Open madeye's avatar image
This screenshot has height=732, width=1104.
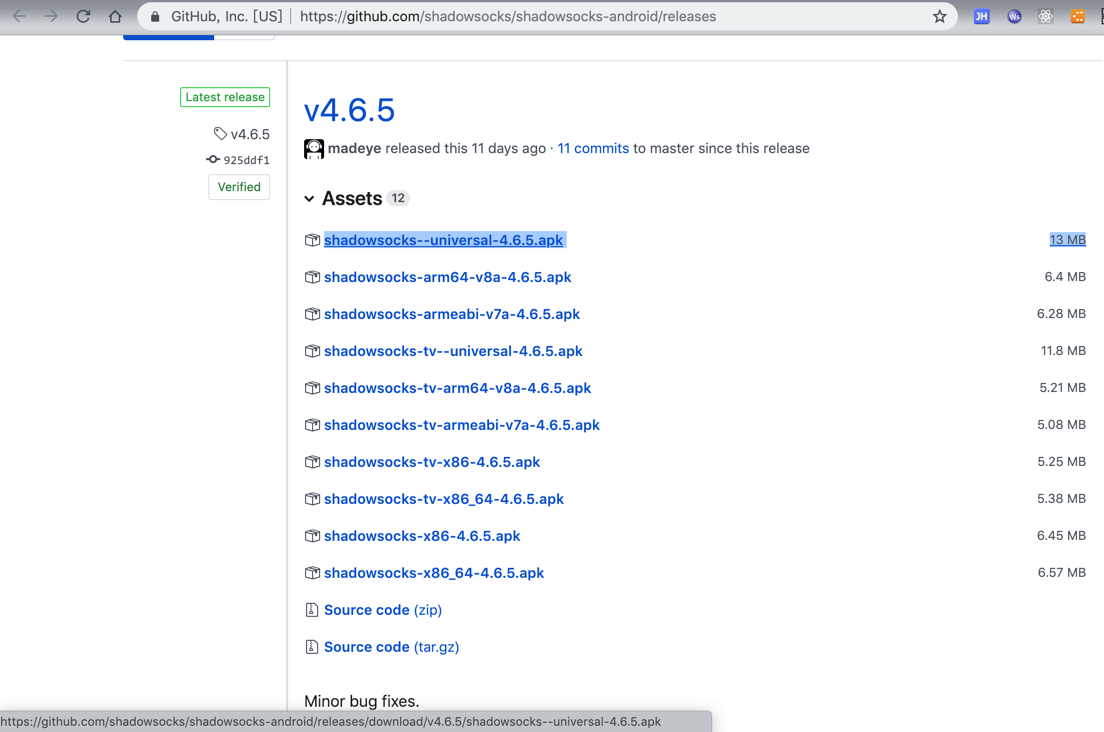pos(314,149)
